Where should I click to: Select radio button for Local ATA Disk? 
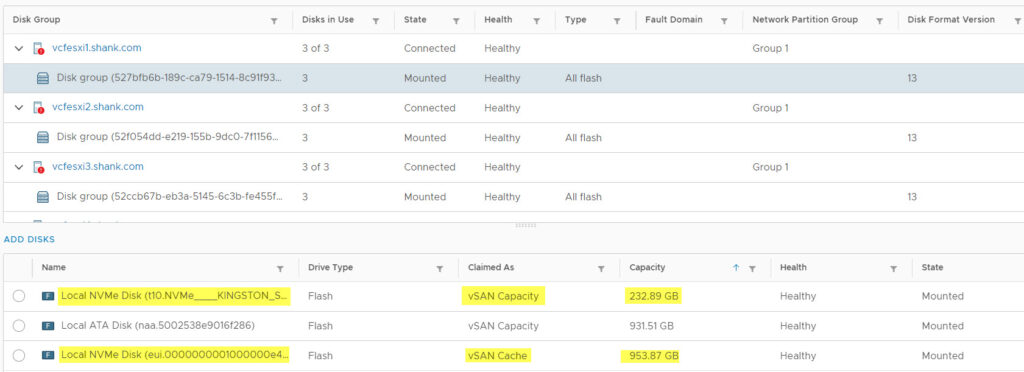(19, 326)
